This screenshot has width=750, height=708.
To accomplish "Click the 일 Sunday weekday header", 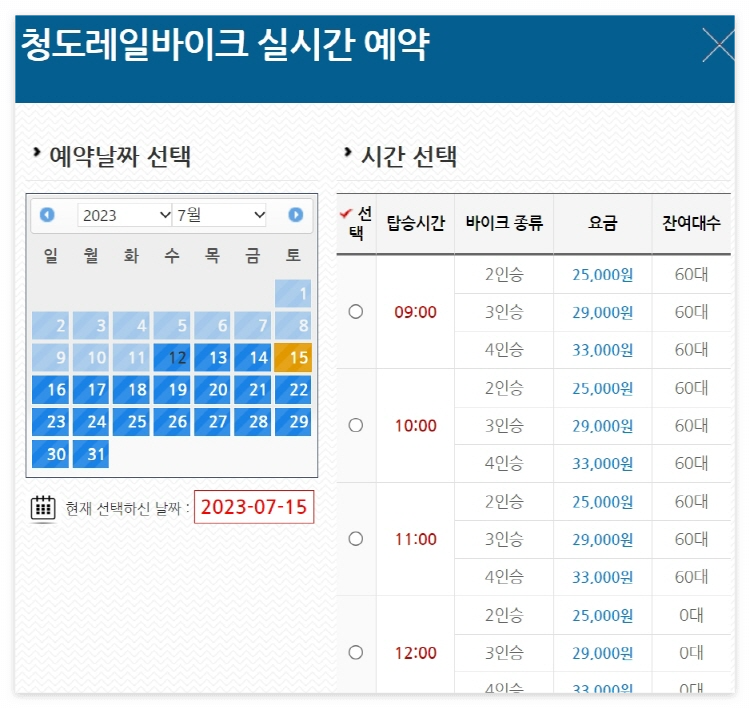I will tap(51, 254).
